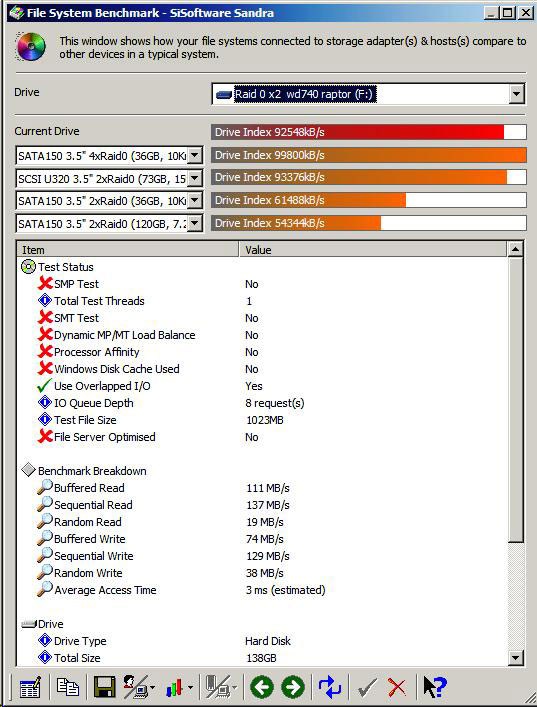Save results with the floppy disk icon
The image size is (537, 707).
[104, 687]
